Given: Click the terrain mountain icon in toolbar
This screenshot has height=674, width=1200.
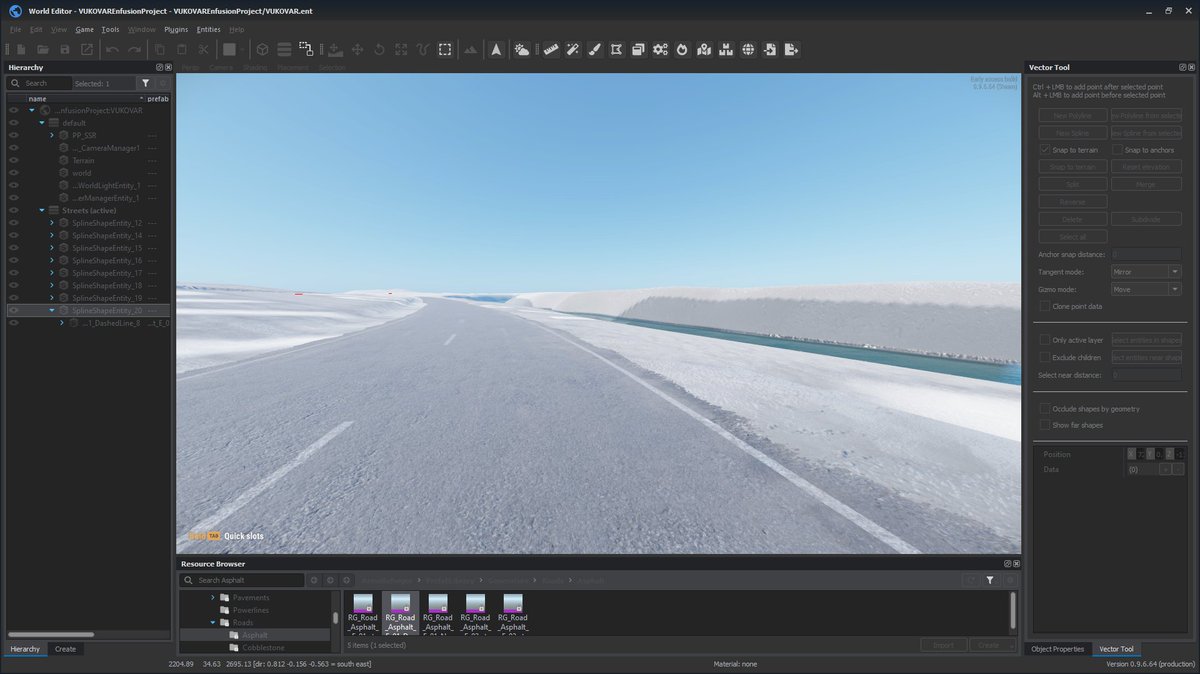Looking at the screenshot, I should click(471, 49).
